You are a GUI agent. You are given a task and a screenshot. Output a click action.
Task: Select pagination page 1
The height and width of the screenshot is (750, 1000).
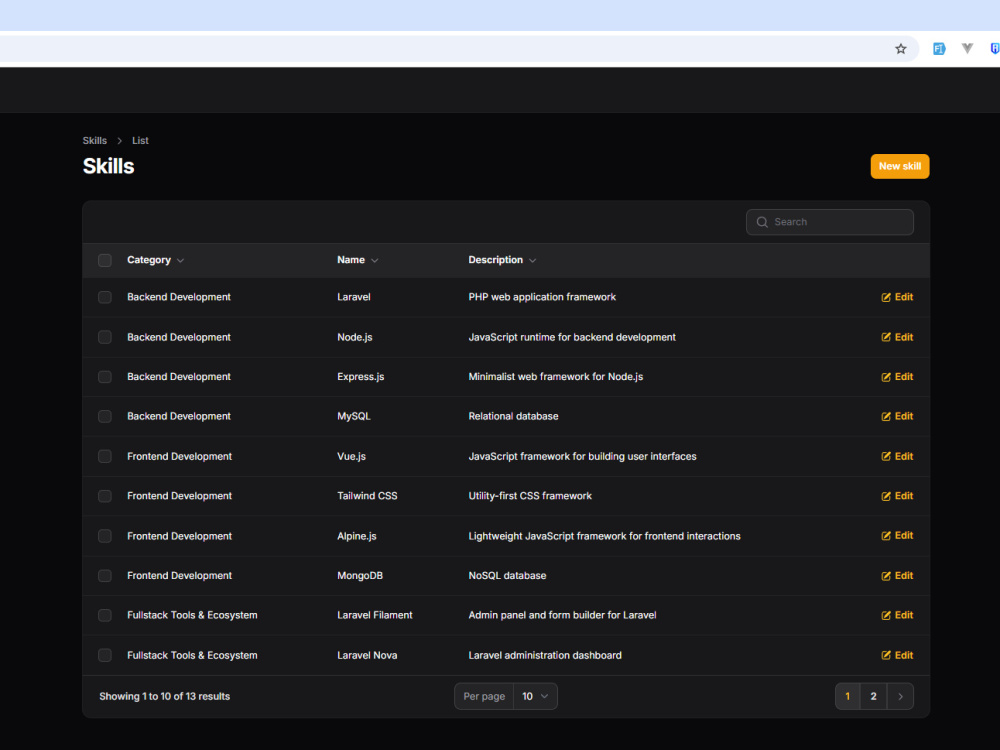[x=848, y=696]
